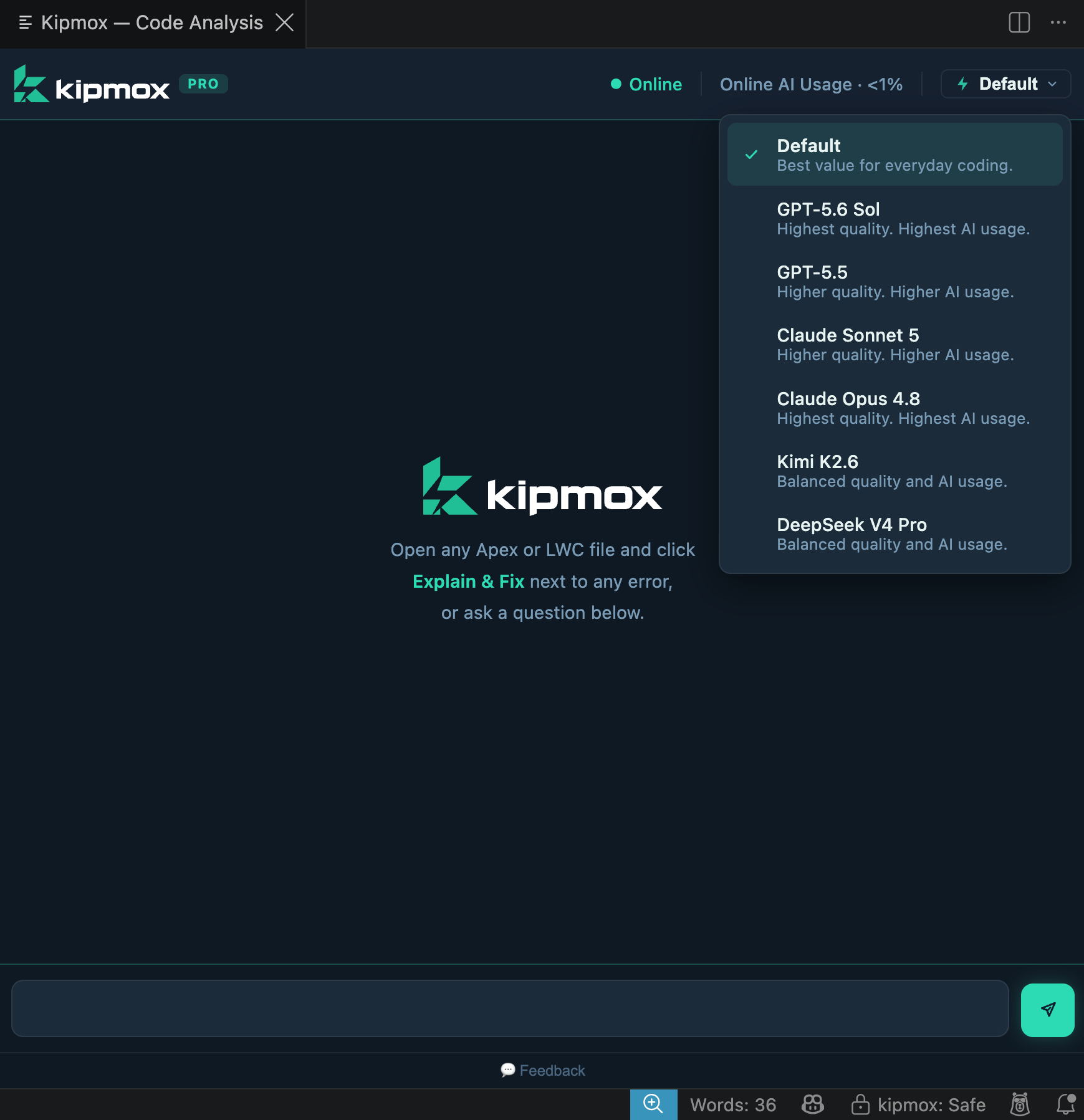Image resolution: width=1084 pixels, height=1120 pixels.
Task: Open the Copilot status bar icon
Action: pyautogui.click(x=813, y=1104)
